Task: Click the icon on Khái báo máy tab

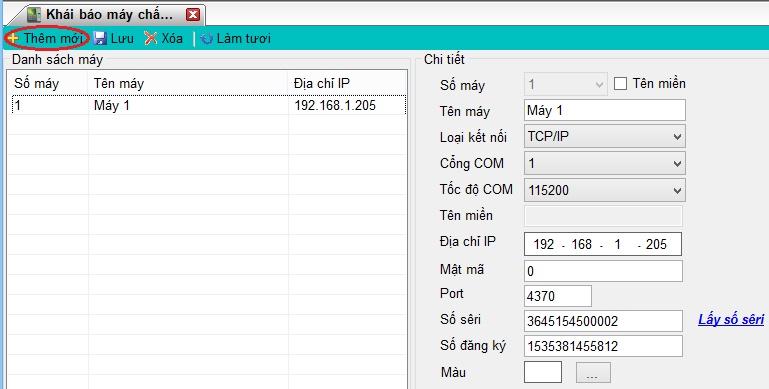Action: point(34,14)
